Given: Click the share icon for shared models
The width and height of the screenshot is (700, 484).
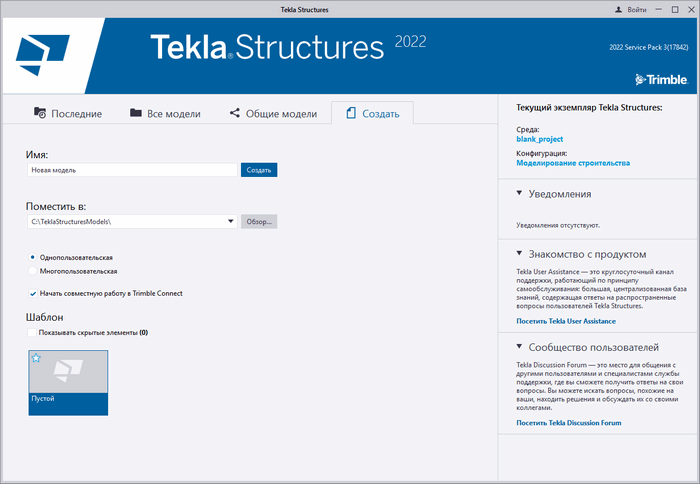Looking at the screenshot, I should pos(235,113).
